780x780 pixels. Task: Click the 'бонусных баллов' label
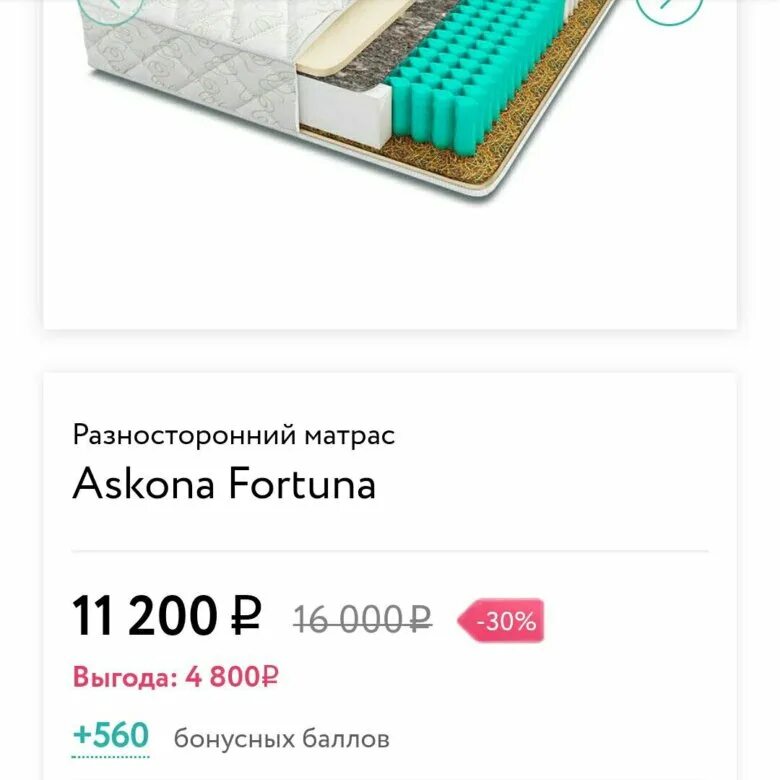(281, 740)
